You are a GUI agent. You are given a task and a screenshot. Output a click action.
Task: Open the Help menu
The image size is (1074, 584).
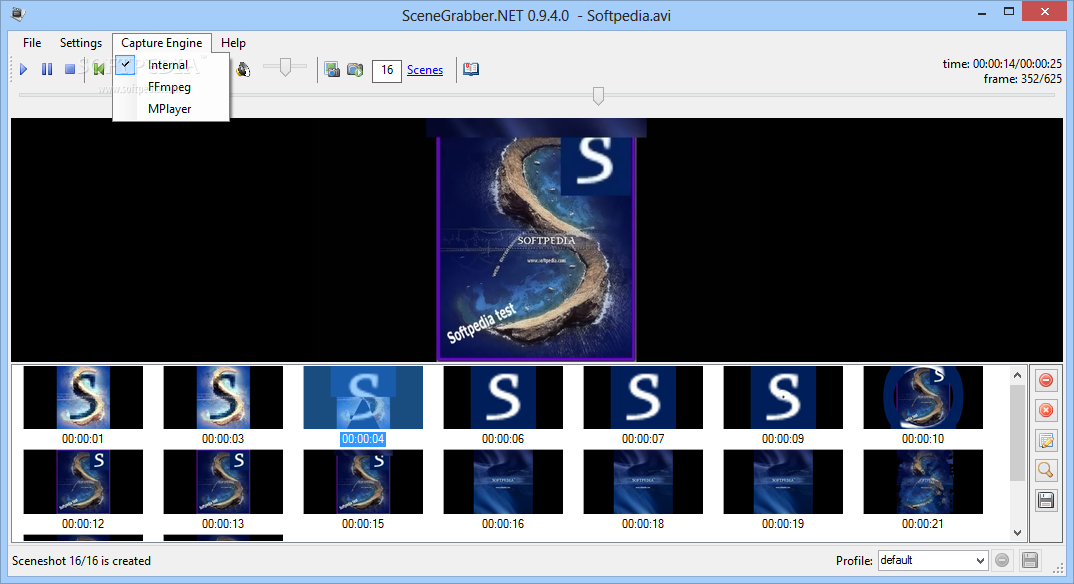(x=233, y=42)
